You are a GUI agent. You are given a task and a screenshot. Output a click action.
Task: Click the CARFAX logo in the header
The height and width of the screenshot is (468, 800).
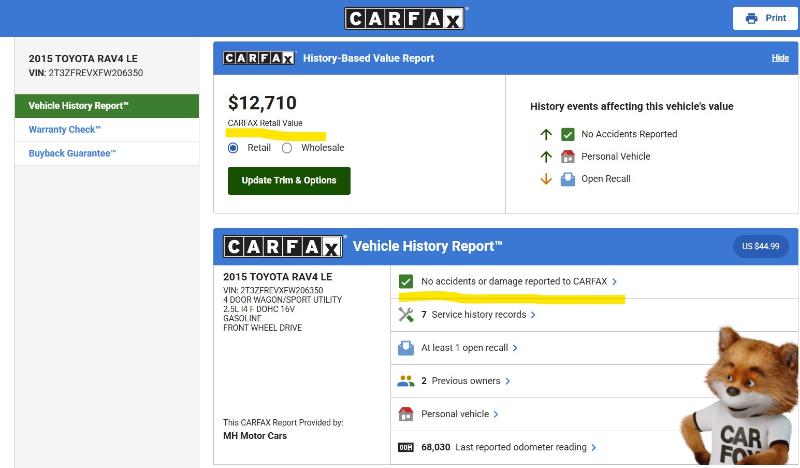coord(405,18)
